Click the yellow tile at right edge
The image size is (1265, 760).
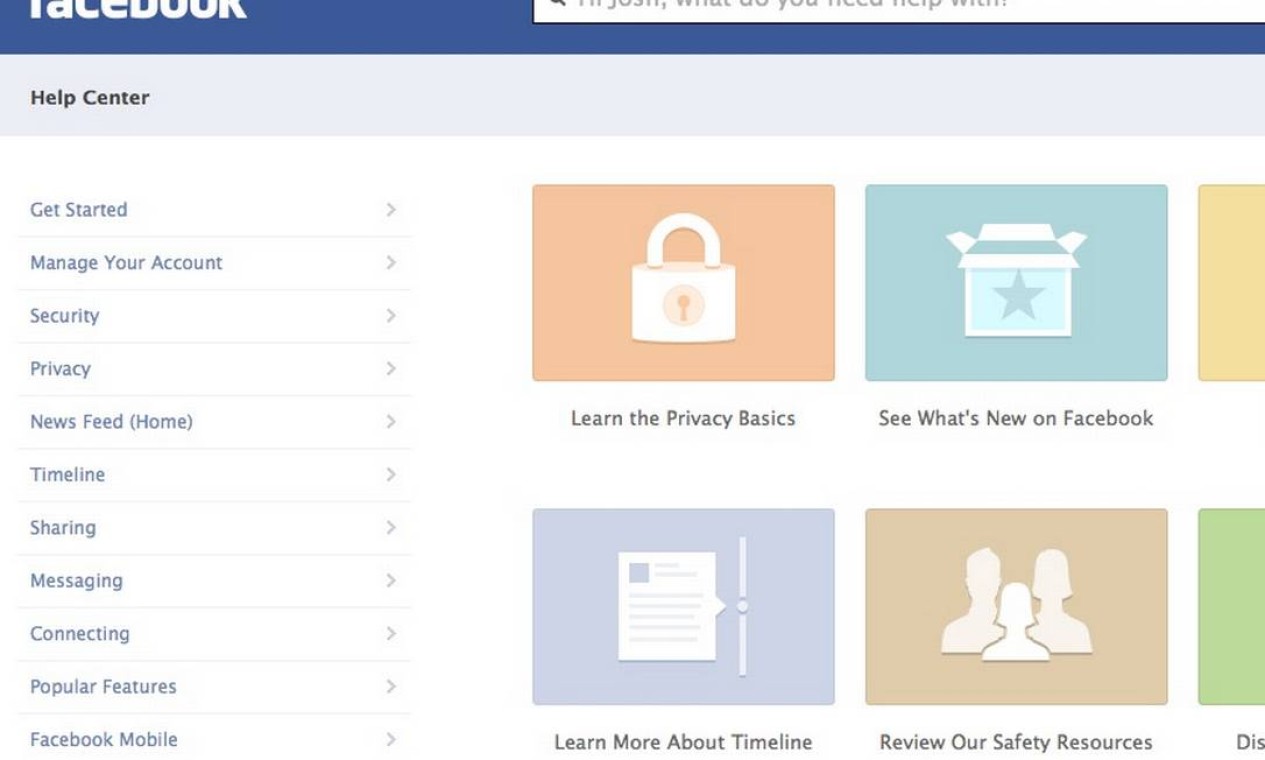[1232, 282]
